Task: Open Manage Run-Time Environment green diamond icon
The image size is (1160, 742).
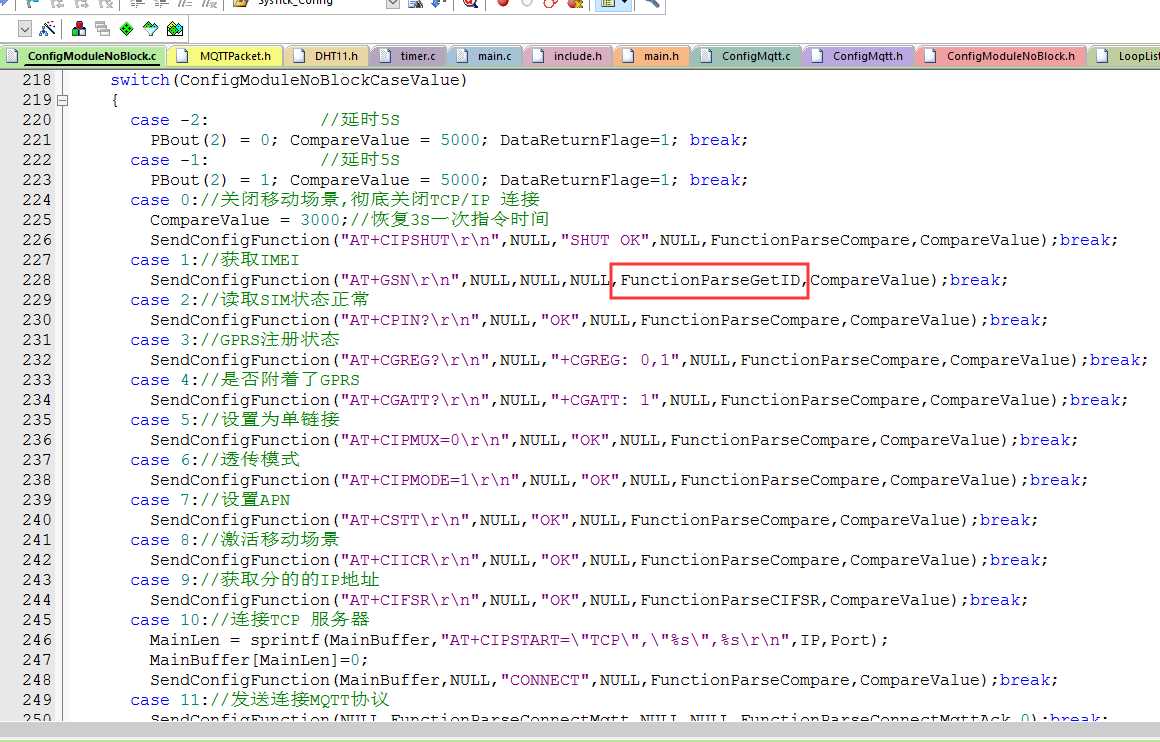Action: pyautogui.click(x=127, y=29)
